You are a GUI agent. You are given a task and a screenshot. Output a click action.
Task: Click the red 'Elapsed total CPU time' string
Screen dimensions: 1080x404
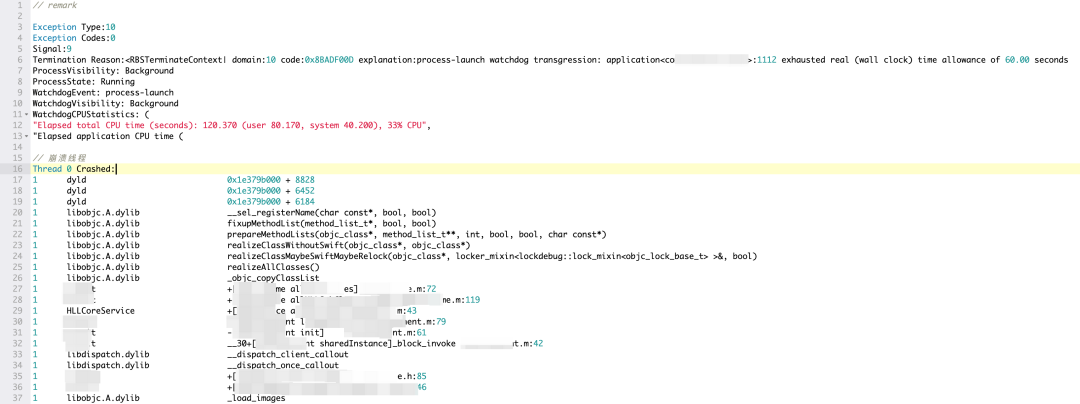point(231,125)
